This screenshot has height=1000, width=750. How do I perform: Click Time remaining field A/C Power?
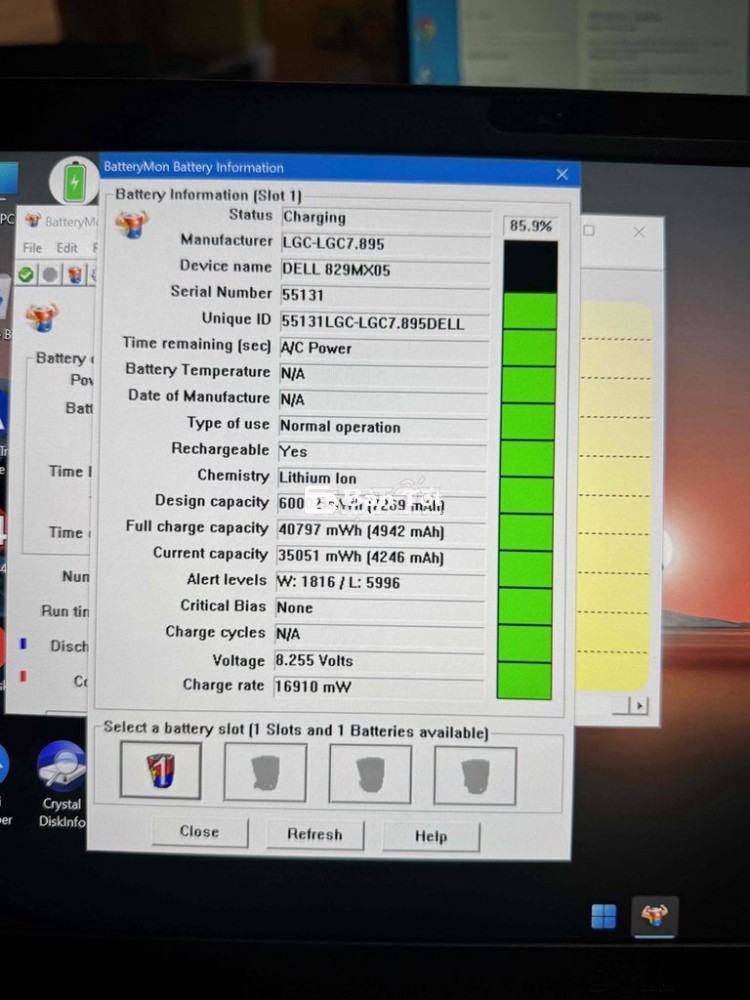pyautogui.click(x=384, y=348)
